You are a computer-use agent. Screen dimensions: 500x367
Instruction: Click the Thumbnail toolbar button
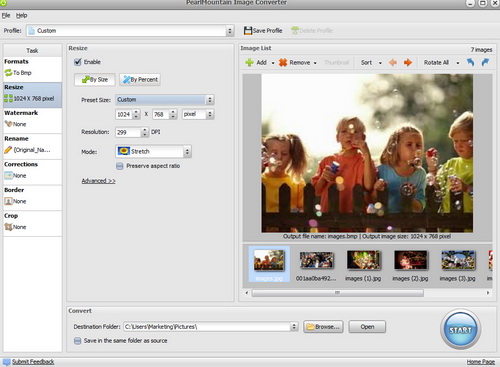pos(336,62)
